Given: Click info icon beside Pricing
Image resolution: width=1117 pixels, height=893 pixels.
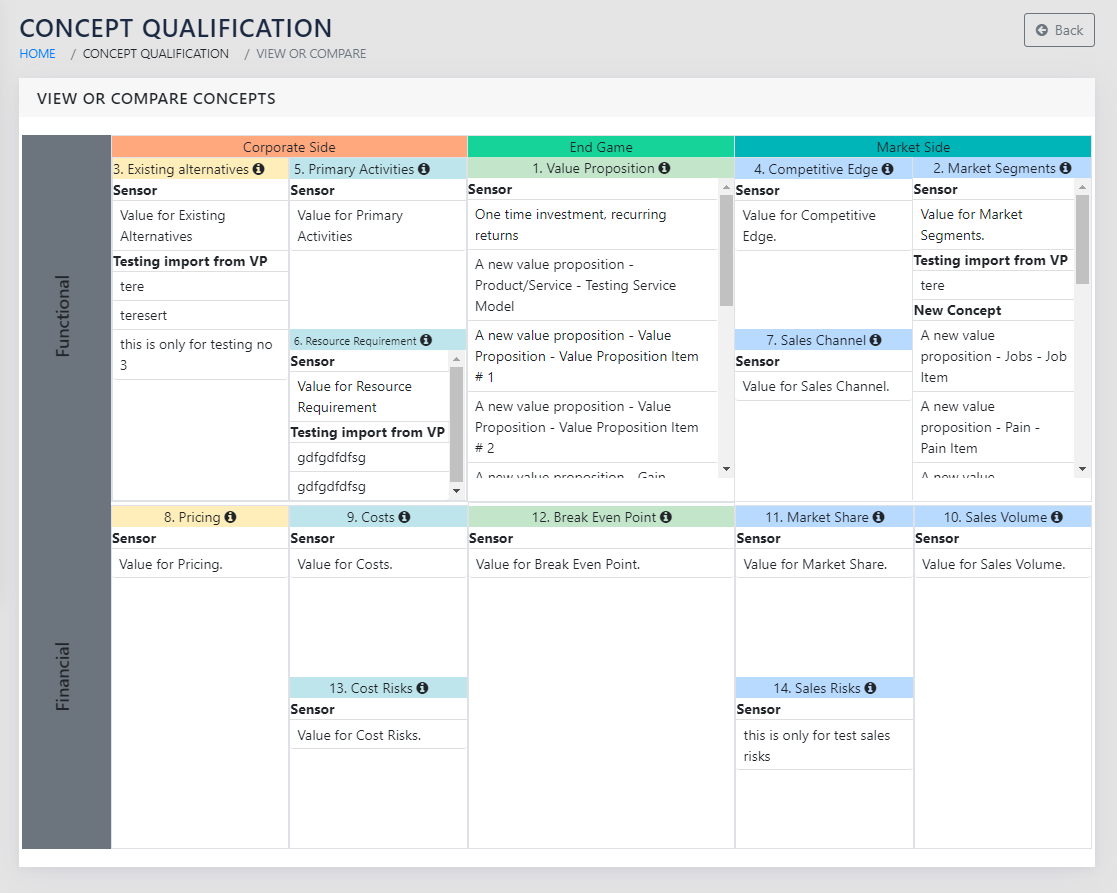Looking at the screenshot, I should click(231, 518).
